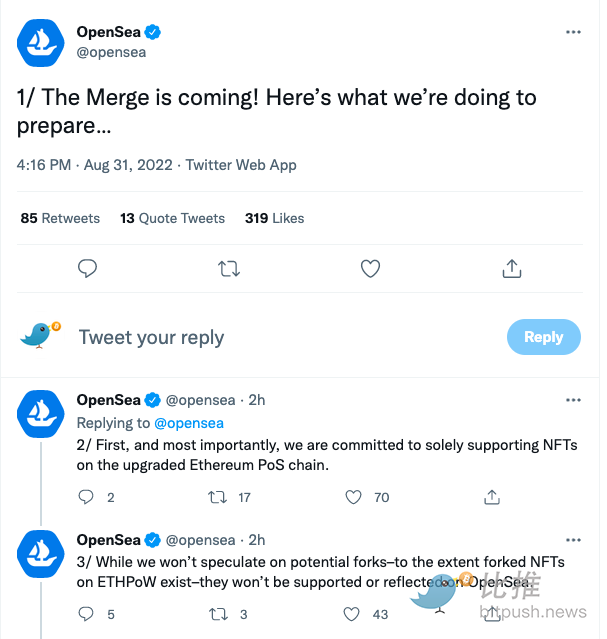Open the @opensea link in Replying to

pos(189,423)
